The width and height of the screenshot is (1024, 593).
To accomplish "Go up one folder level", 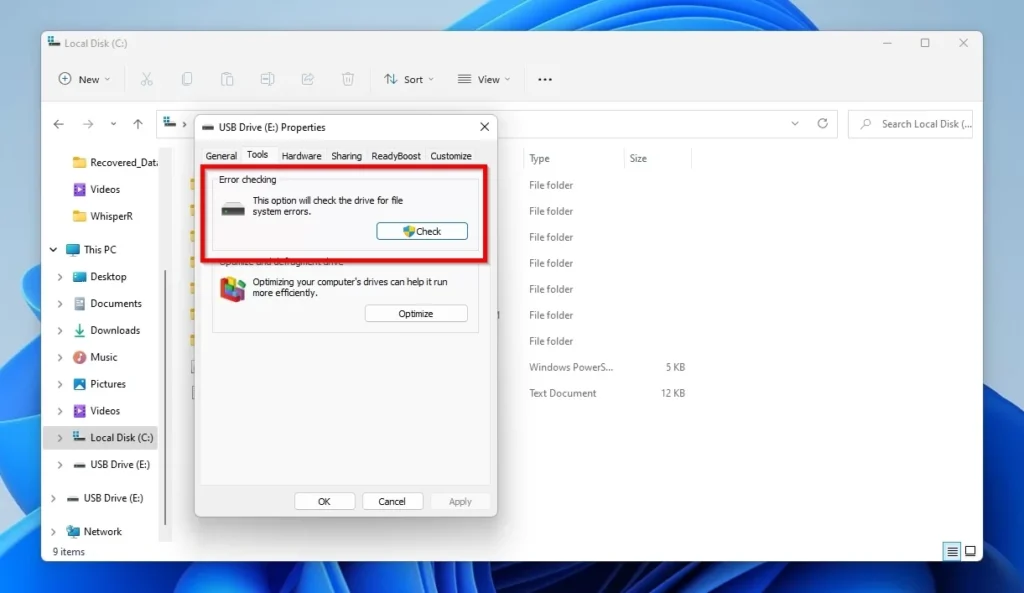I will (138, 124).
